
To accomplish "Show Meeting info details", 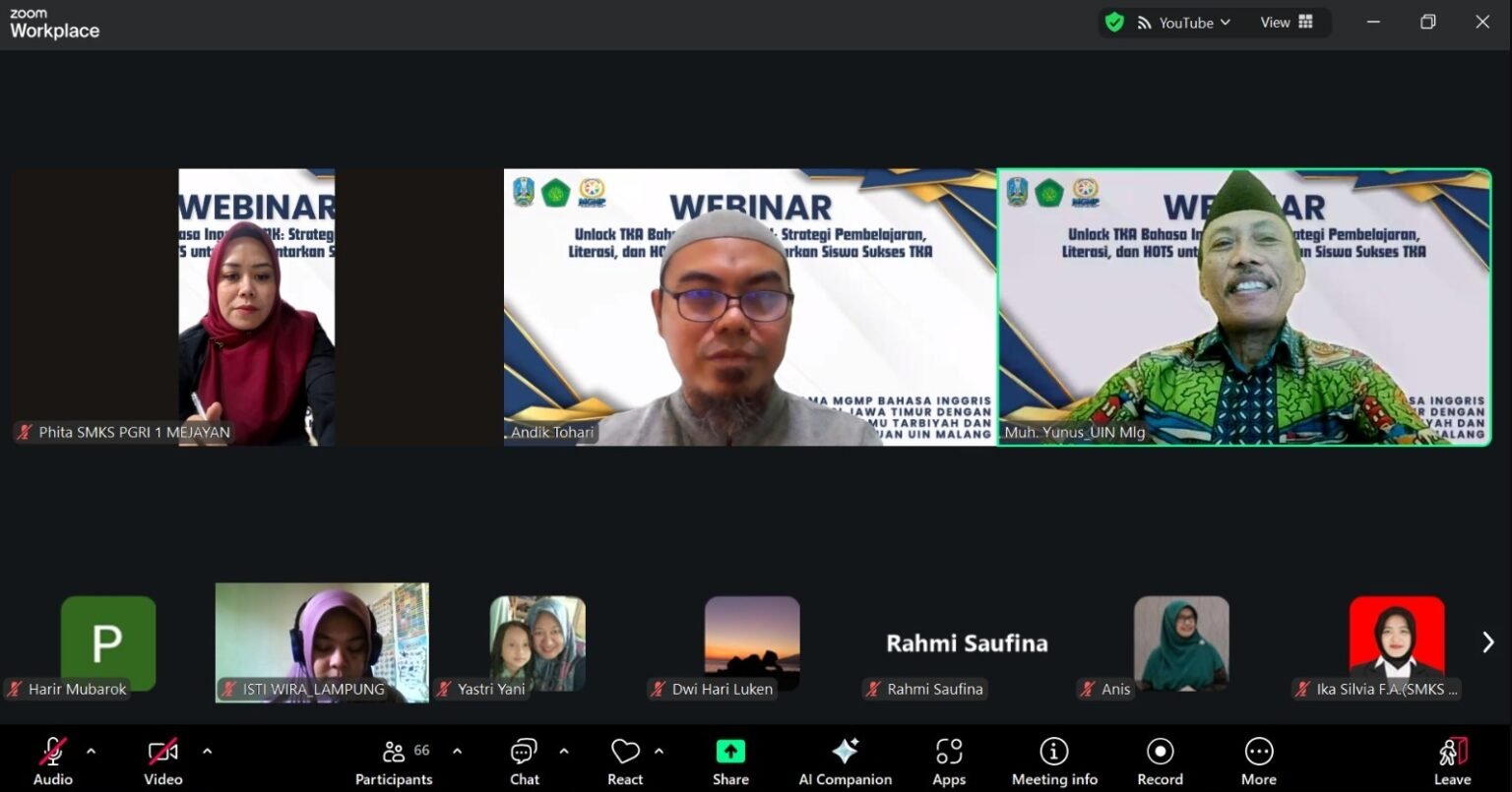I will 1054,761.
